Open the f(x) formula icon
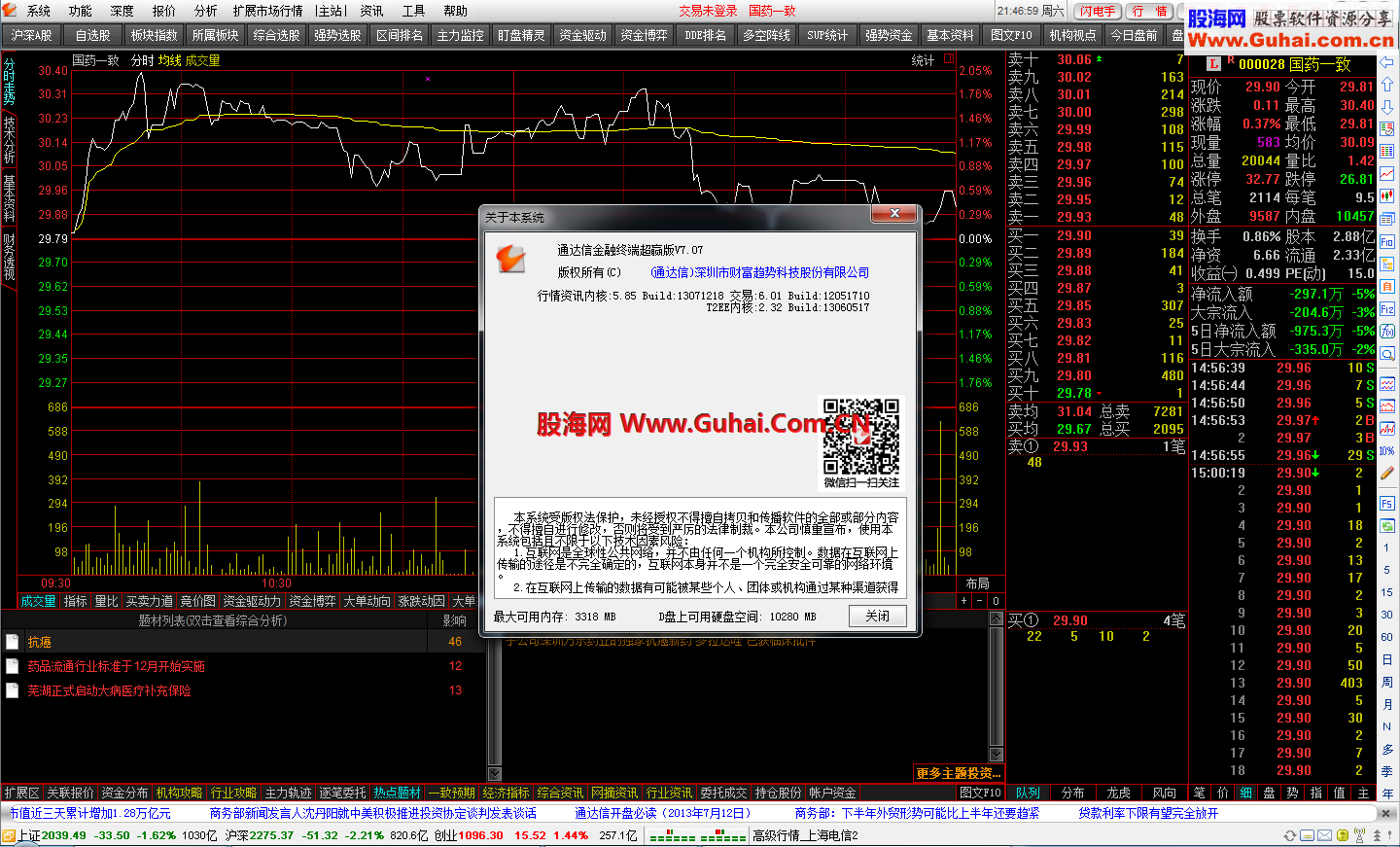1400x847 pixels. tap(1387, 330)
